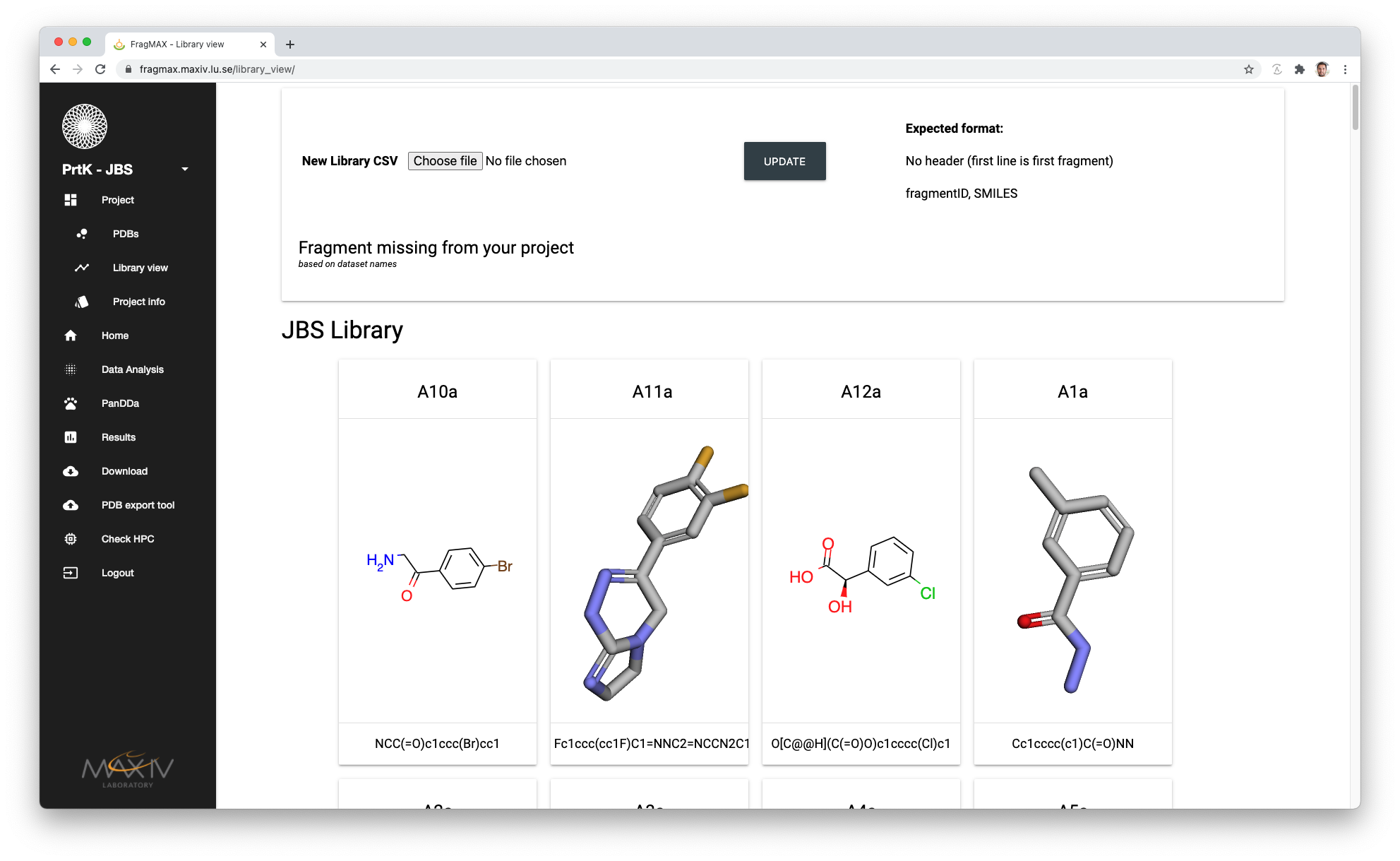Image resolution: width=1400 pixels, height=861 pixels.
Task: Click the Logout exit icon
Action: (x=71, y=573)
